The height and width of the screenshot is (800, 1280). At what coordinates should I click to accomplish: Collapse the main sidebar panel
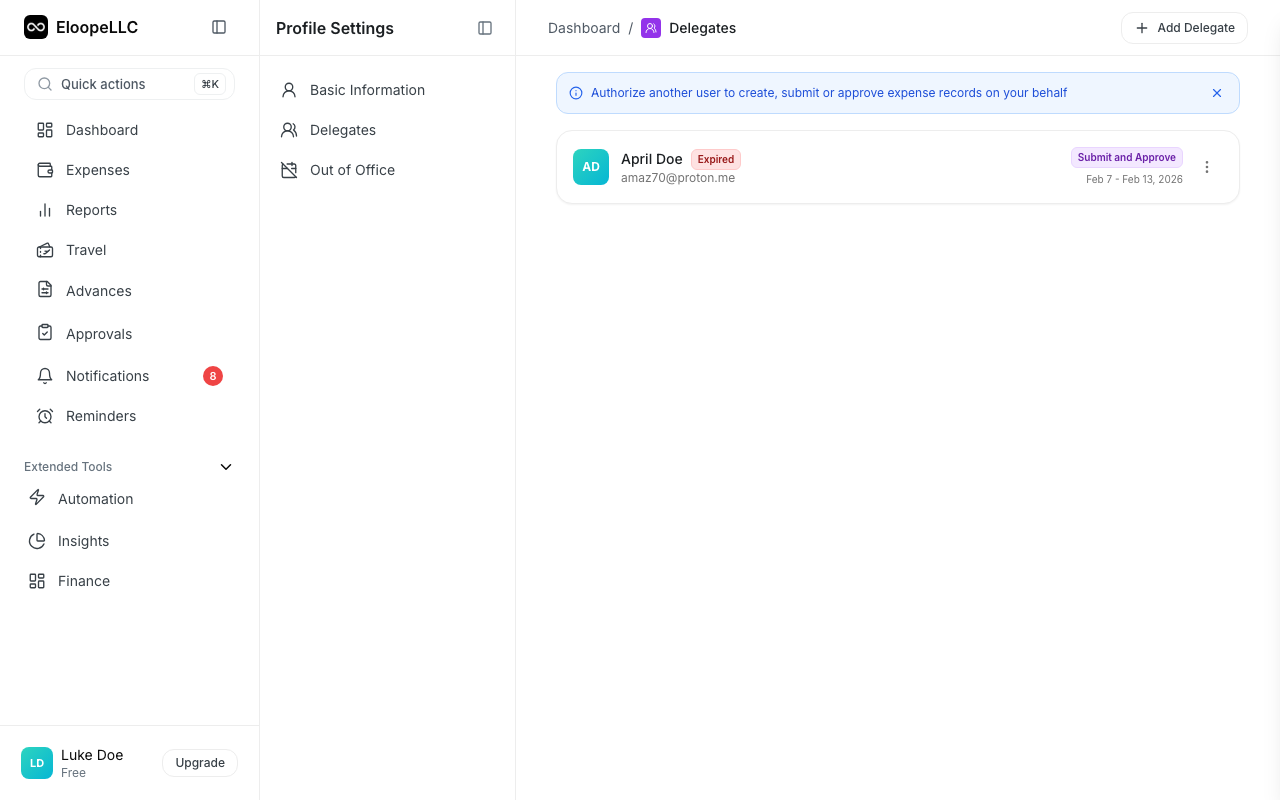219,27
